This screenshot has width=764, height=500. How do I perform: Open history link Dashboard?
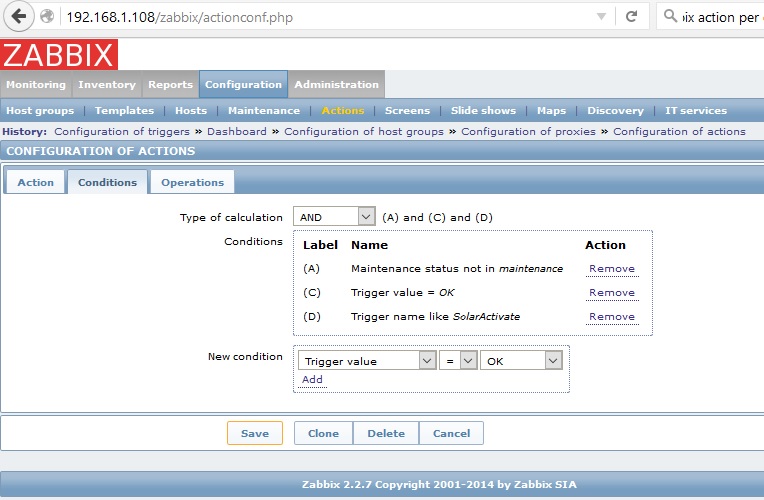tap(237, 132)
